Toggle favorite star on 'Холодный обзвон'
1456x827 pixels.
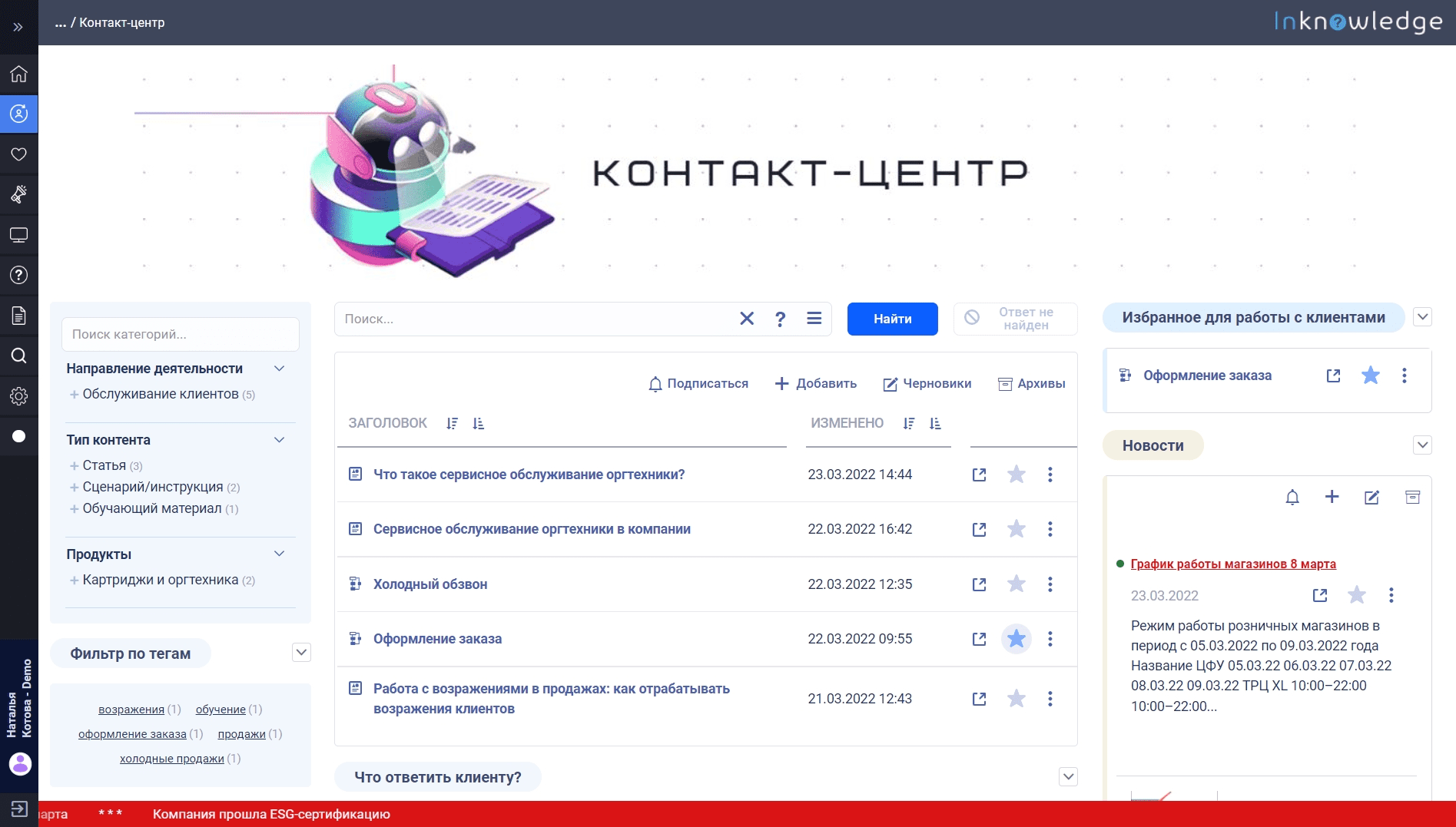click(1016, 584)
